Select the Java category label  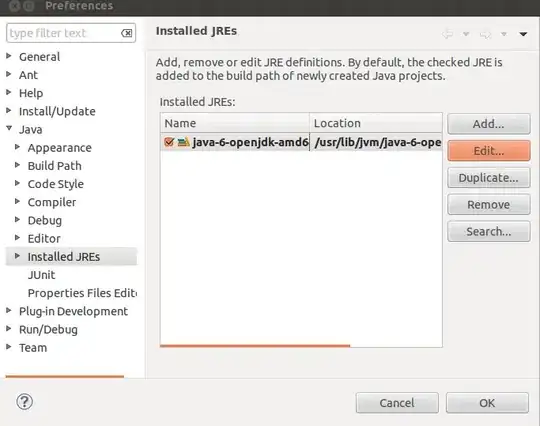point(31,130)
